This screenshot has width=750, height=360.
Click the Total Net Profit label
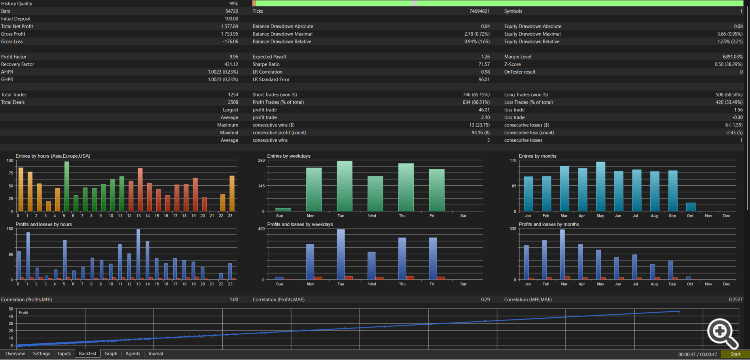coord(17,26)
